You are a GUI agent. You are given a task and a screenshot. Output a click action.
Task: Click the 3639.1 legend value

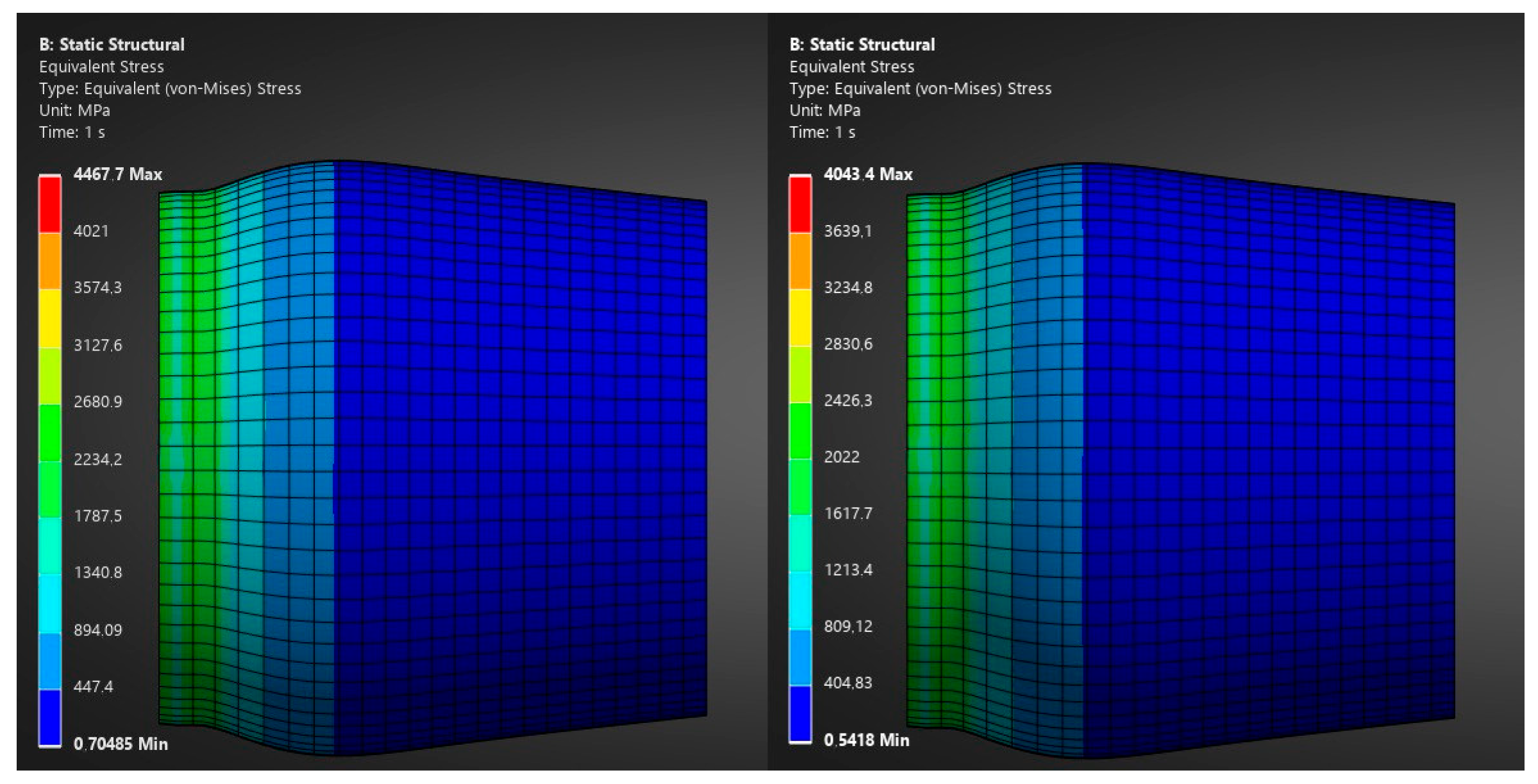(x=848, y=231)
